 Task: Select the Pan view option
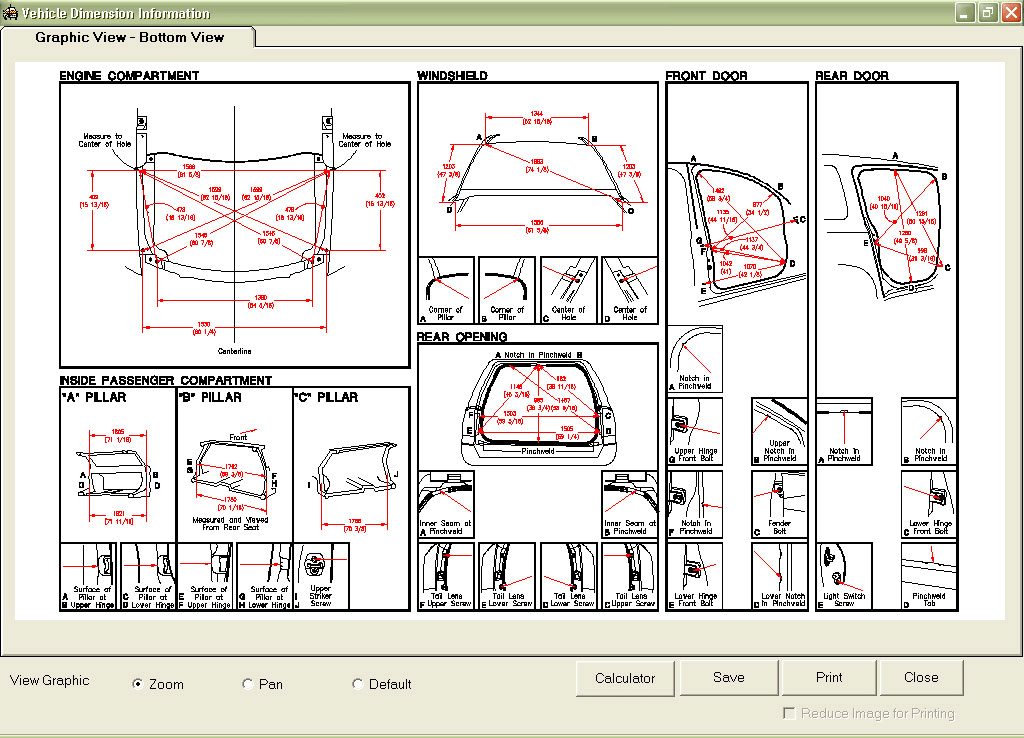[x=248, y=684]
